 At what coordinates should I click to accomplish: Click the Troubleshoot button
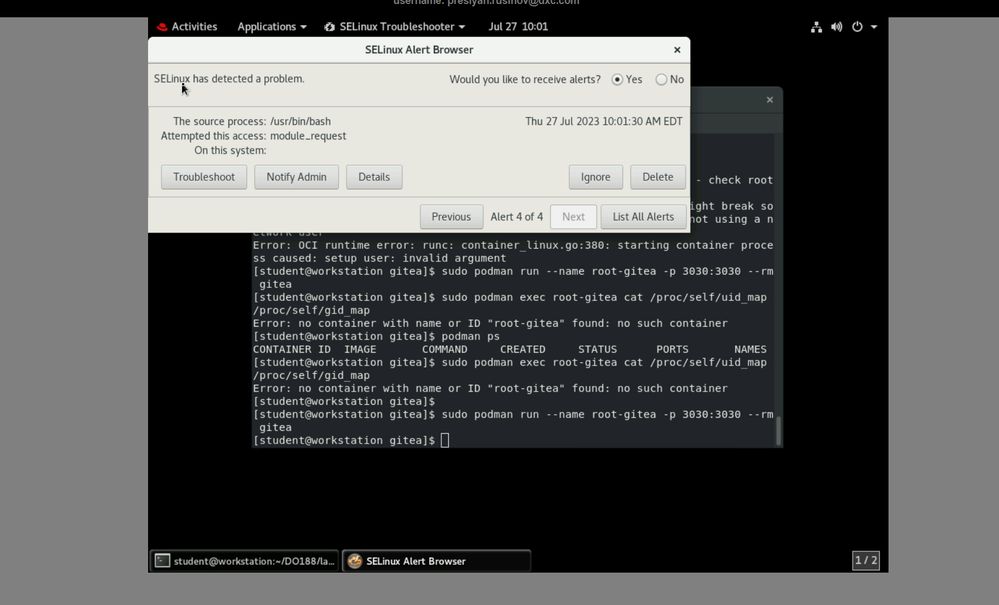(x=204, y=177)
